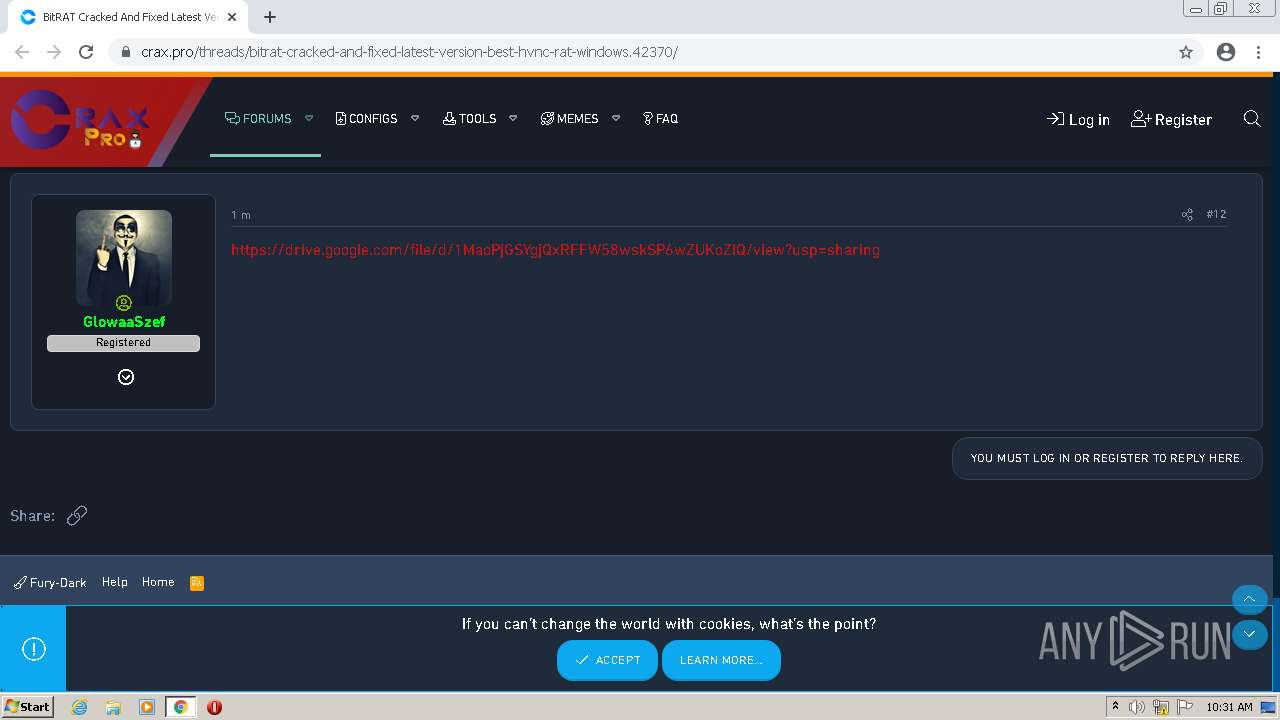
Task: Click Learn More about cookies
Action: 721,660
